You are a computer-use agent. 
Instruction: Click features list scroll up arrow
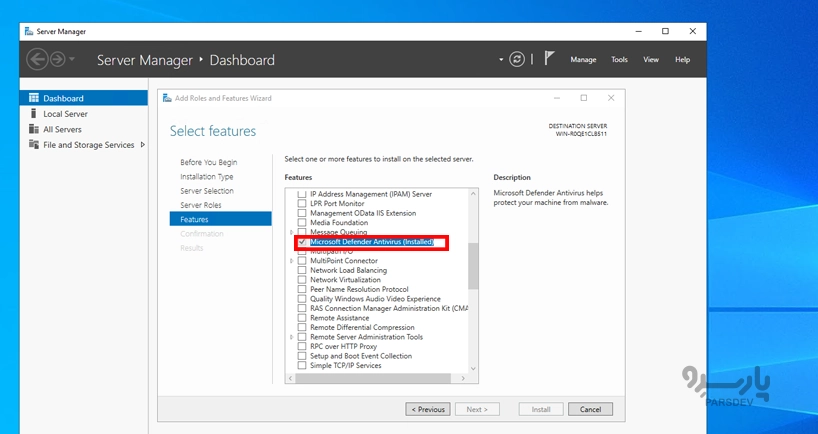[x=473, y=194]
